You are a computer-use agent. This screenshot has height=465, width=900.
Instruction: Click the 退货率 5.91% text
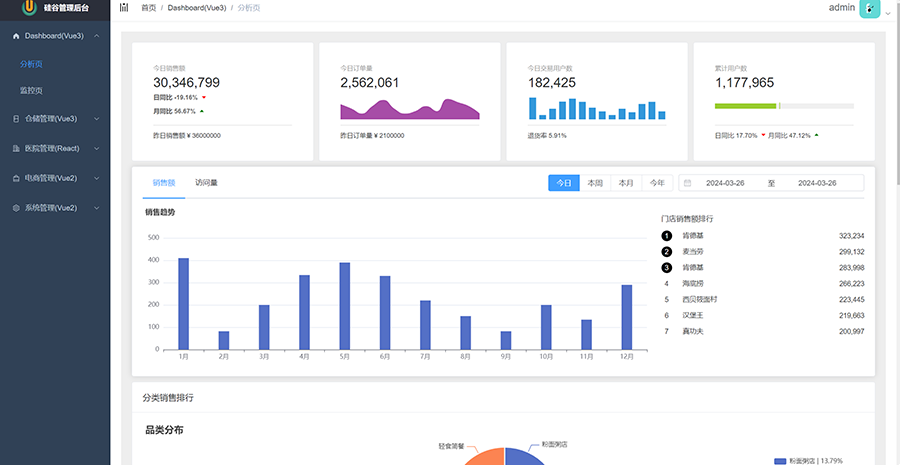pyautogui.click(x=547, y=136)
